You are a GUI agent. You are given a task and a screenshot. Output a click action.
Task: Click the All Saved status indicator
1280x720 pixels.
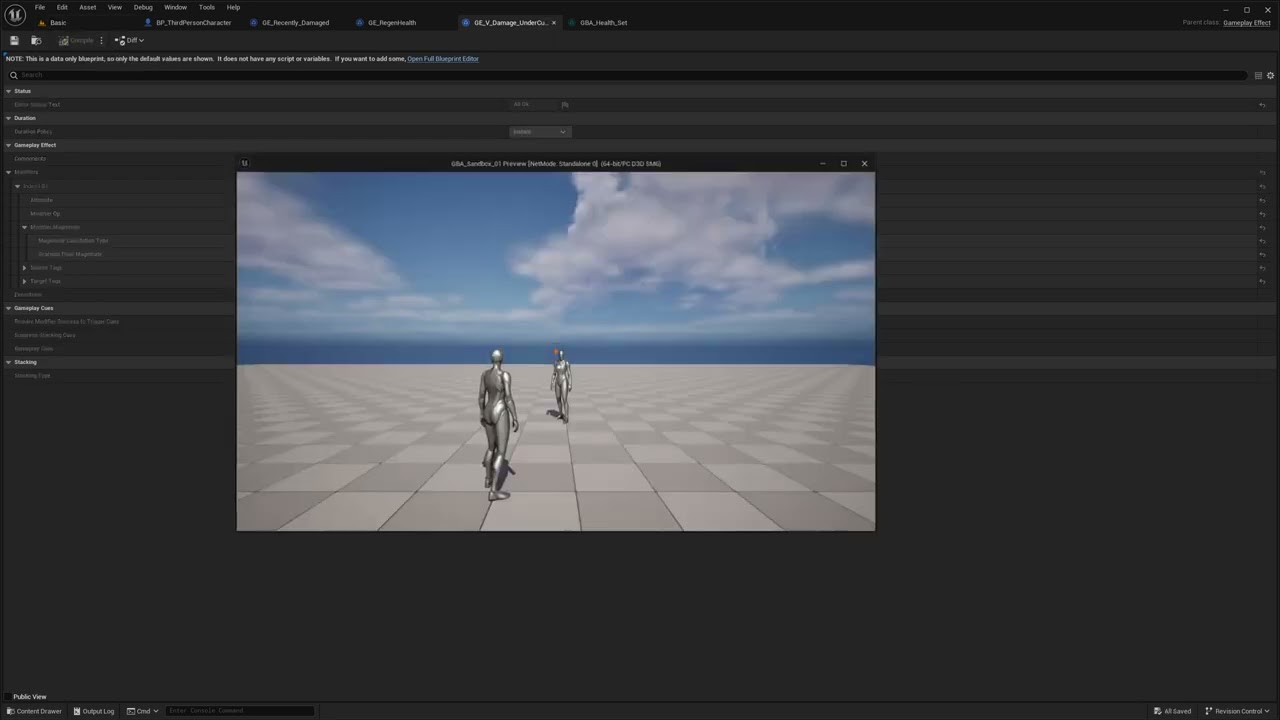click(x=1172, y=711)
